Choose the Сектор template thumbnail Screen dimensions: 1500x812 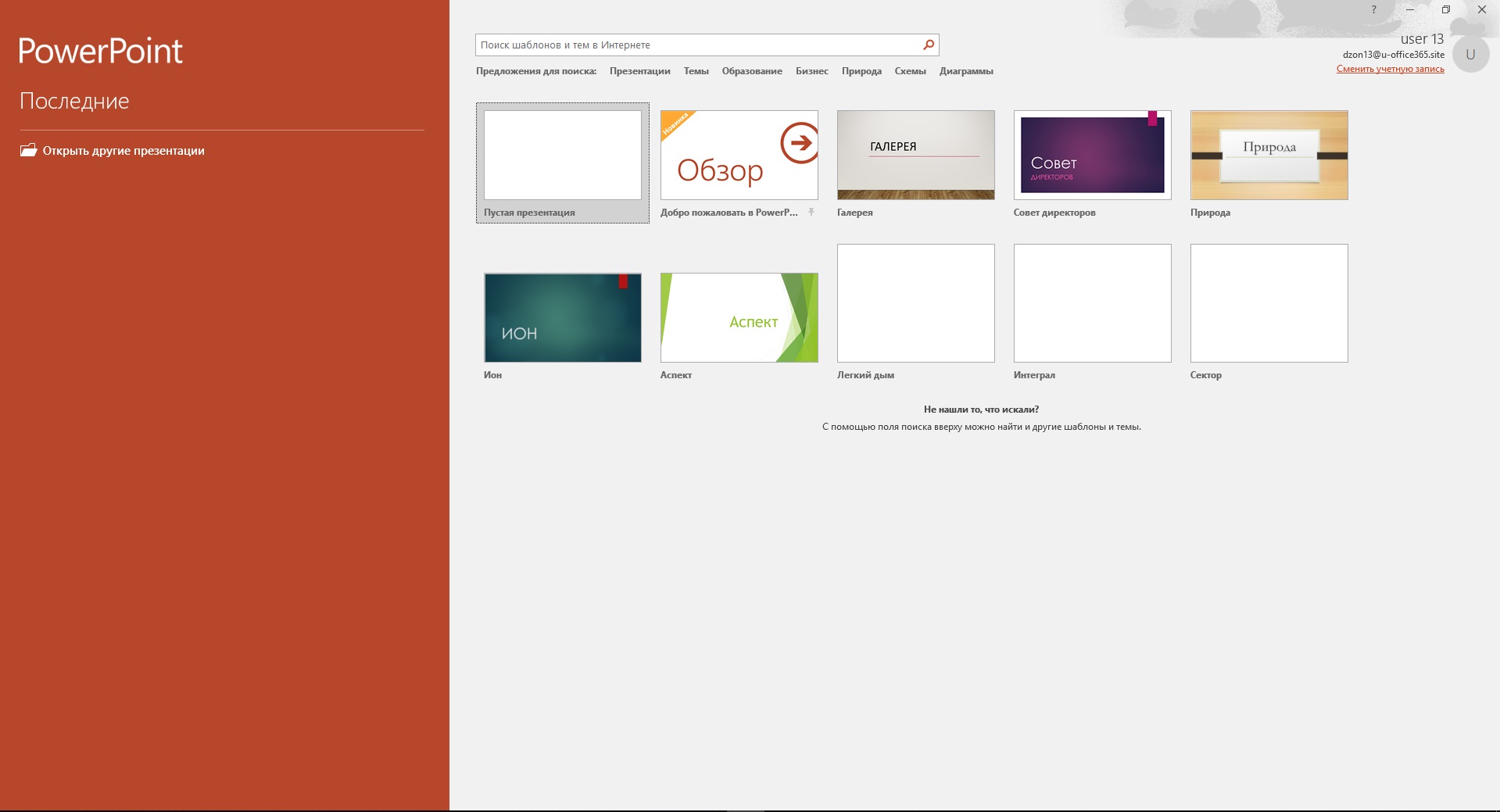pyautogui.click(x=1269, y=303)
